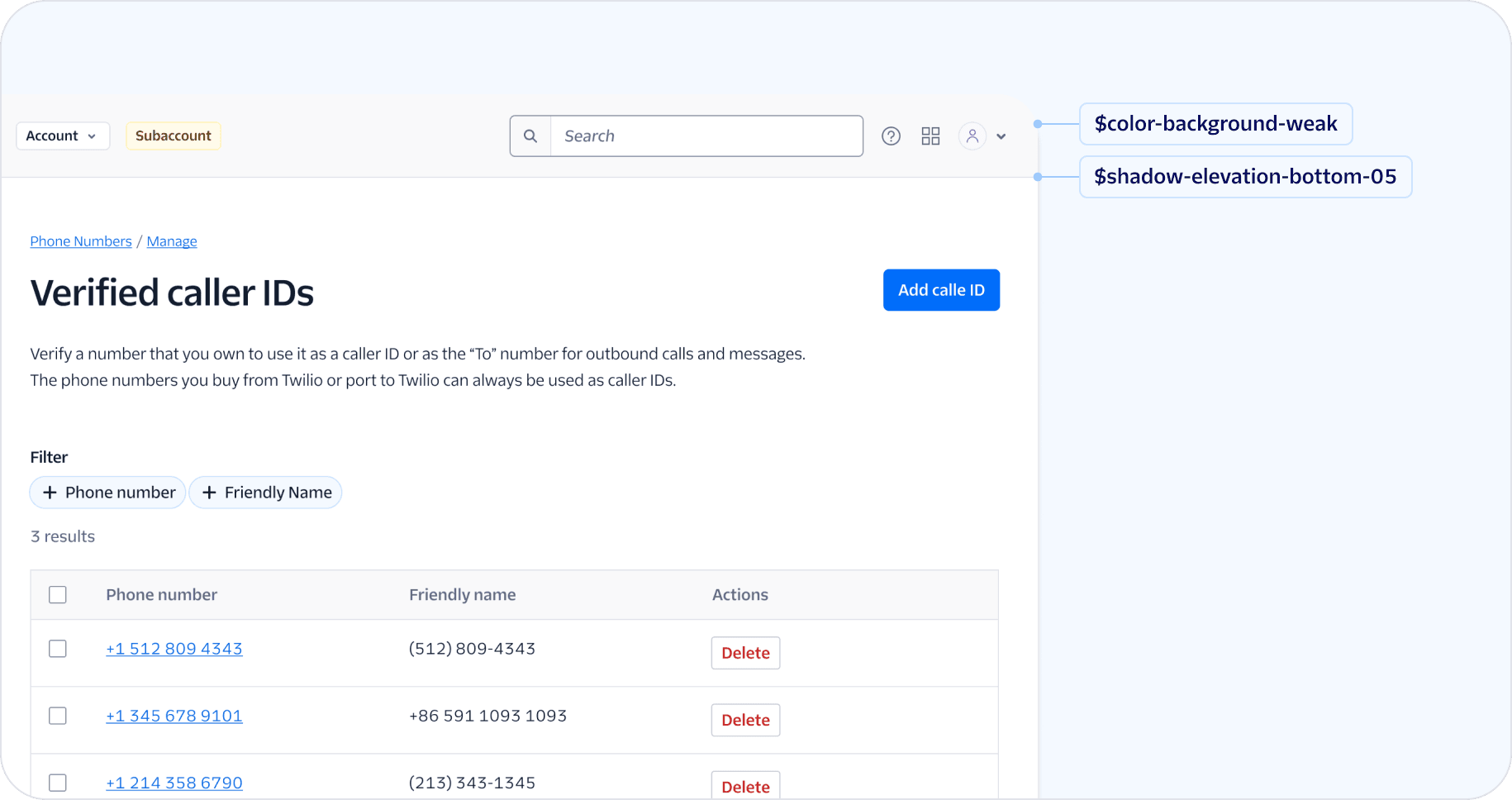
Task: Tick the checkbox for +1 214 358 6790
Action: 58,783
